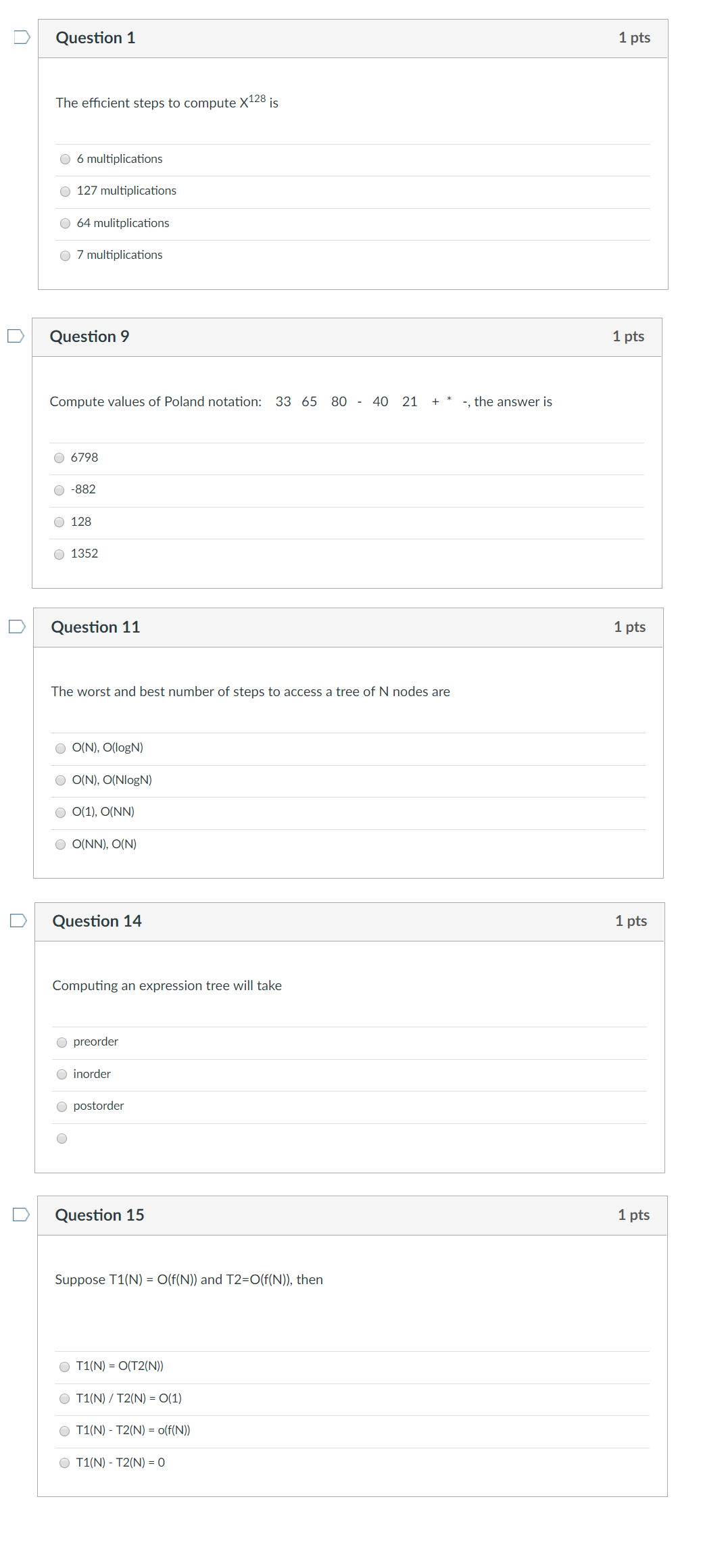Select answer '6798' in Question 9
The width and height of the screenshot is (703, 1568).
(x=59, y=458)
